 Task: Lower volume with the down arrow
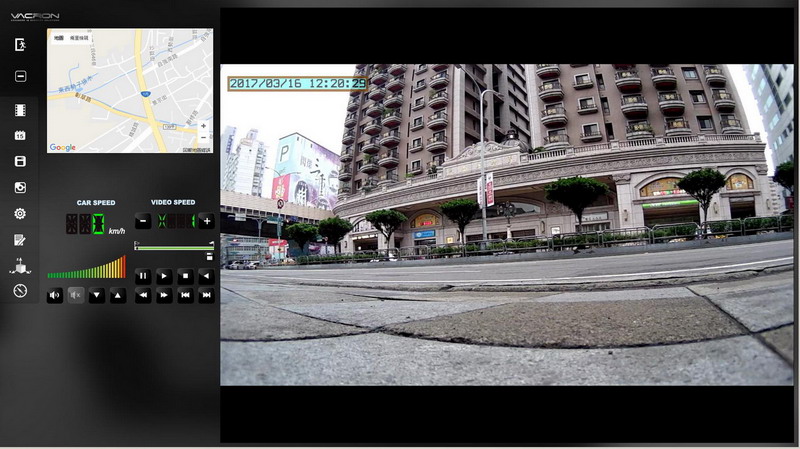(x=97, y=295)
